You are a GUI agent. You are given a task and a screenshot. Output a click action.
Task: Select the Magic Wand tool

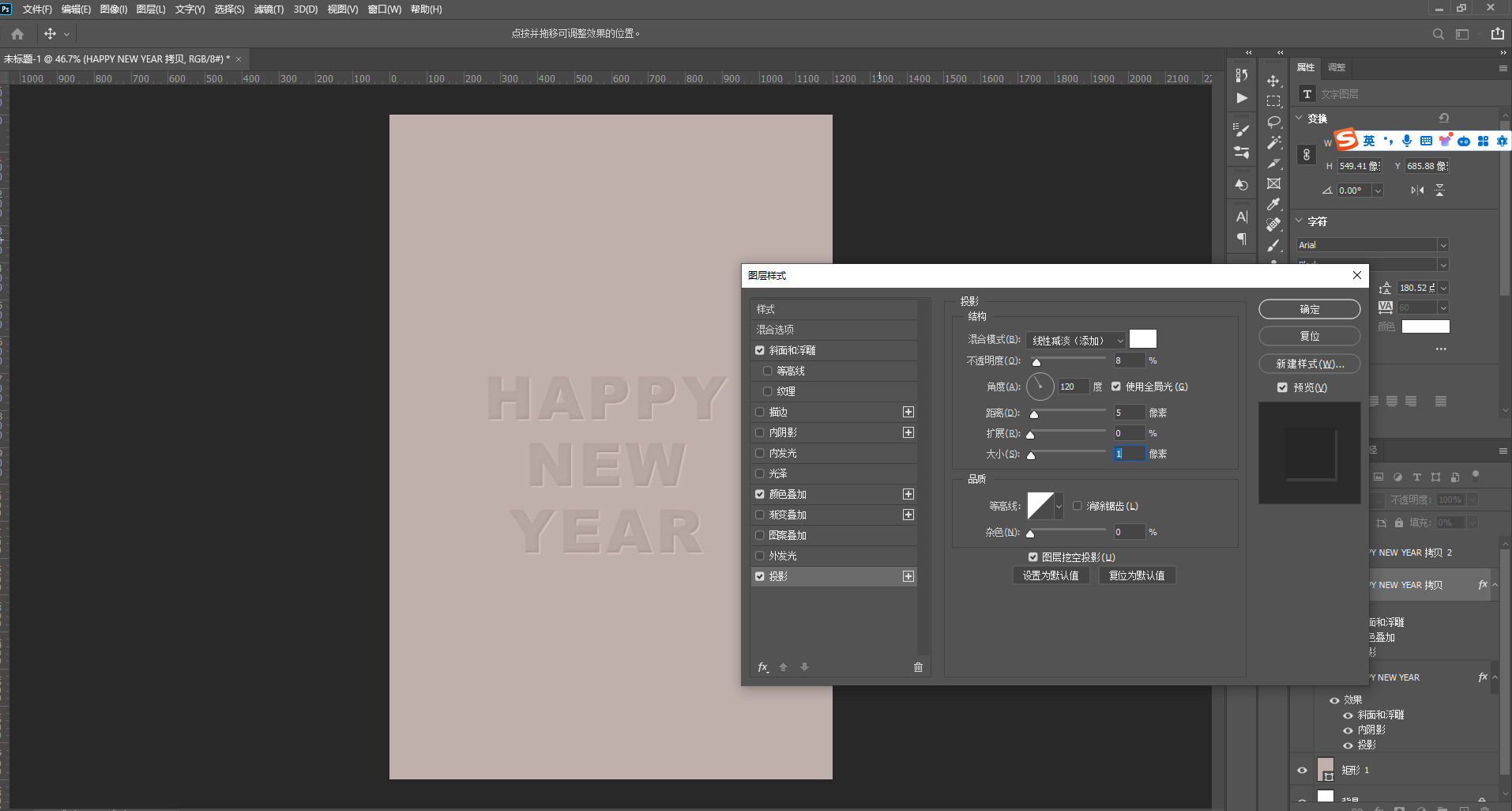1273,142
